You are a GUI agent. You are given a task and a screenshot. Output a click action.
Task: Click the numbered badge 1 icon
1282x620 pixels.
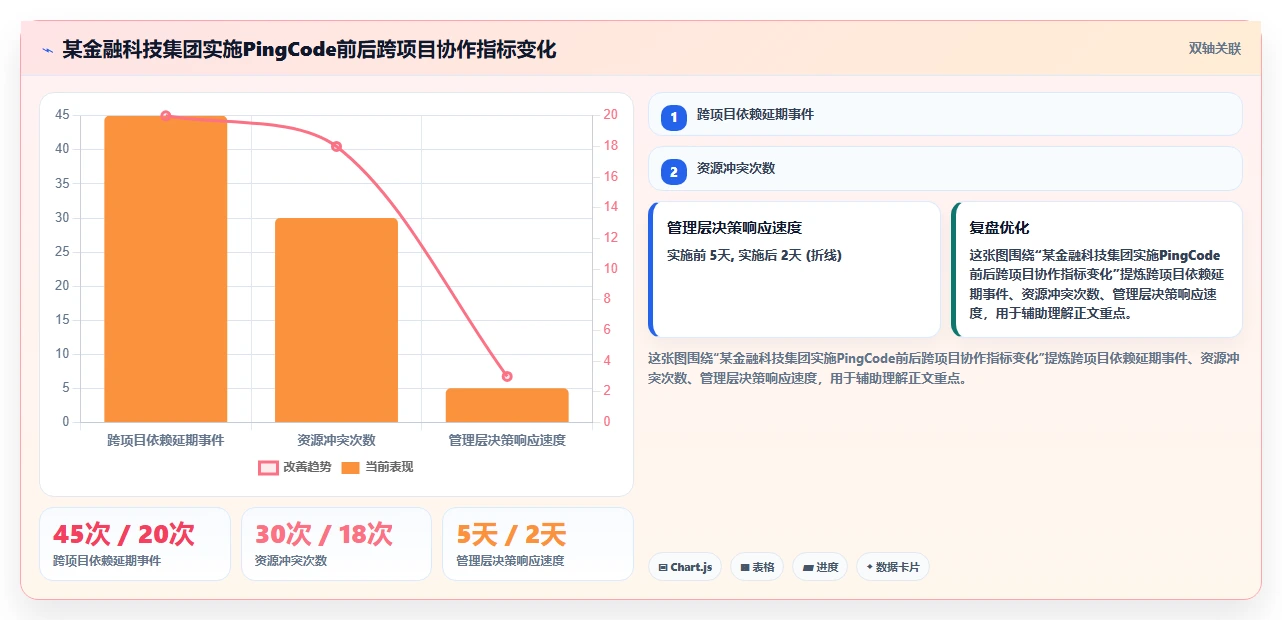point(674,117)
